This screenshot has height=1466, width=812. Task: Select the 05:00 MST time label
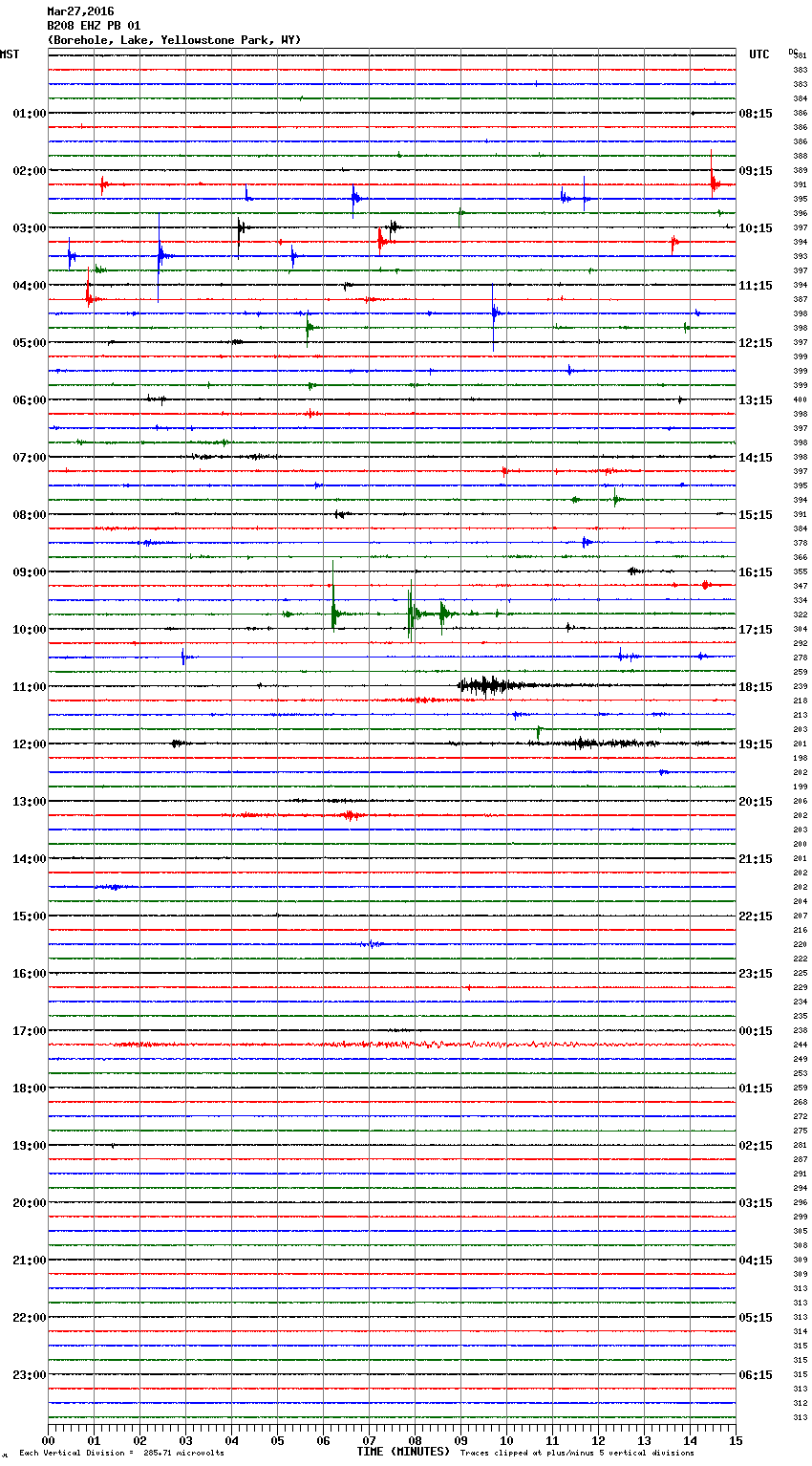pos(29,343)
